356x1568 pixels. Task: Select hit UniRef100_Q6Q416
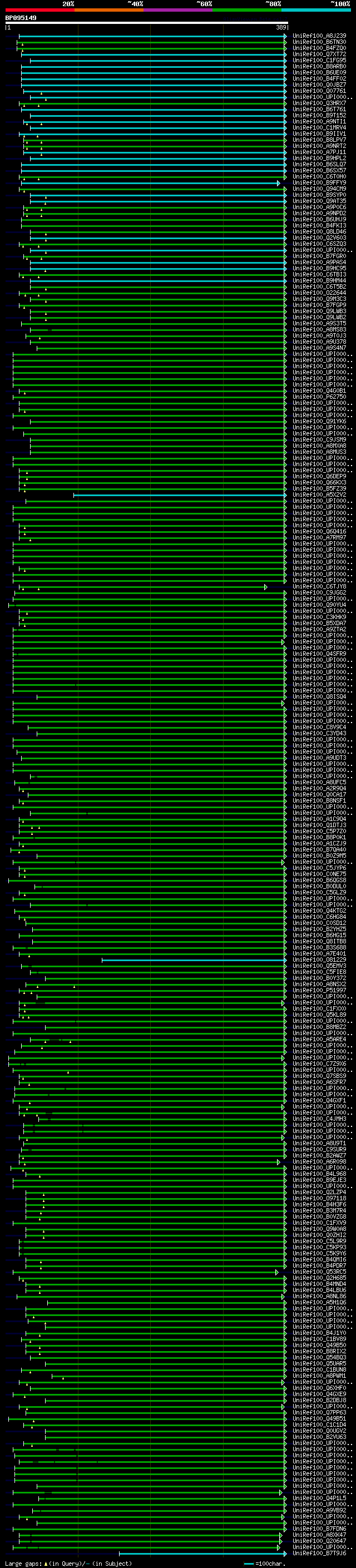(319, 531)
